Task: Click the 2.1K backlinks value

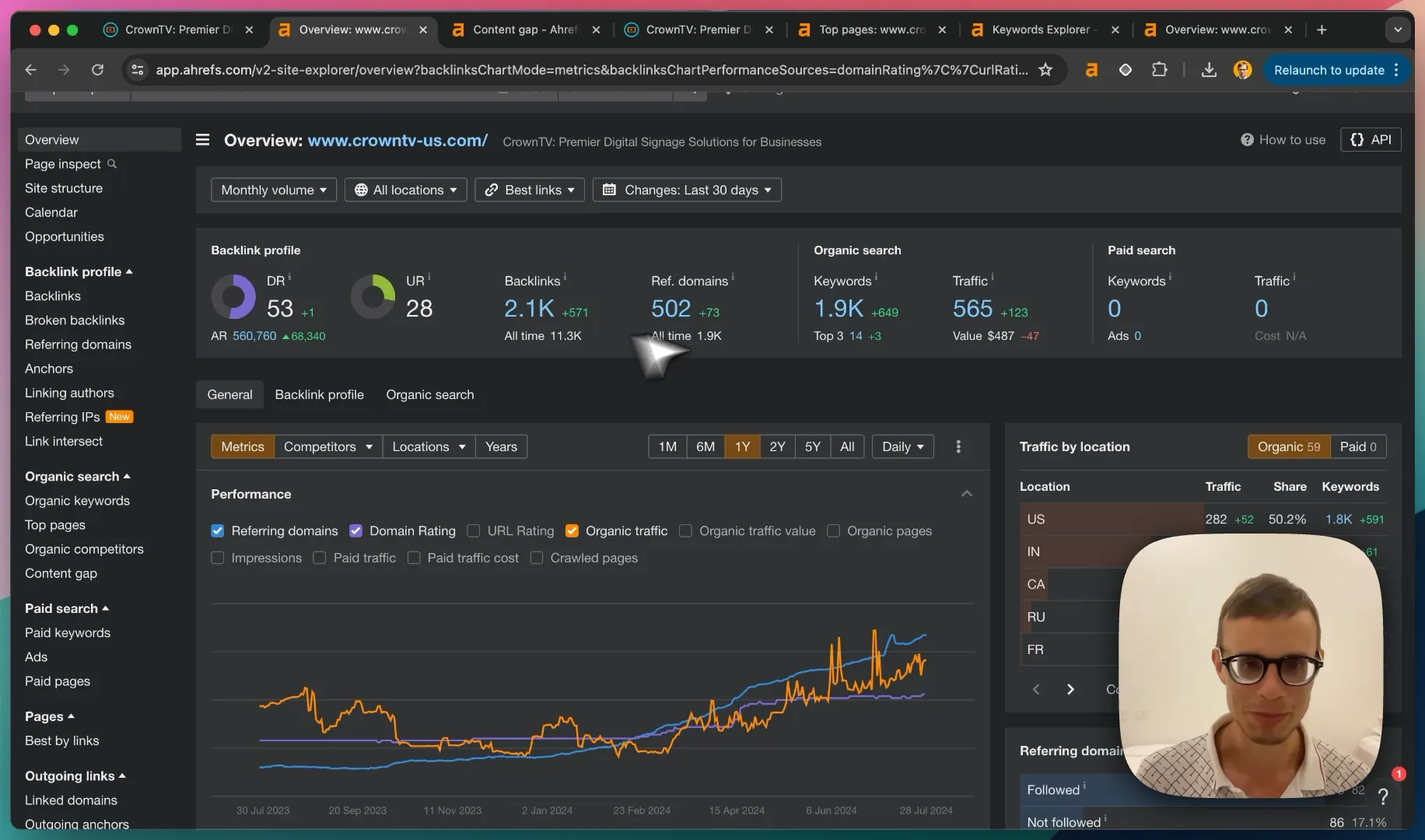Action: point(529,309)
